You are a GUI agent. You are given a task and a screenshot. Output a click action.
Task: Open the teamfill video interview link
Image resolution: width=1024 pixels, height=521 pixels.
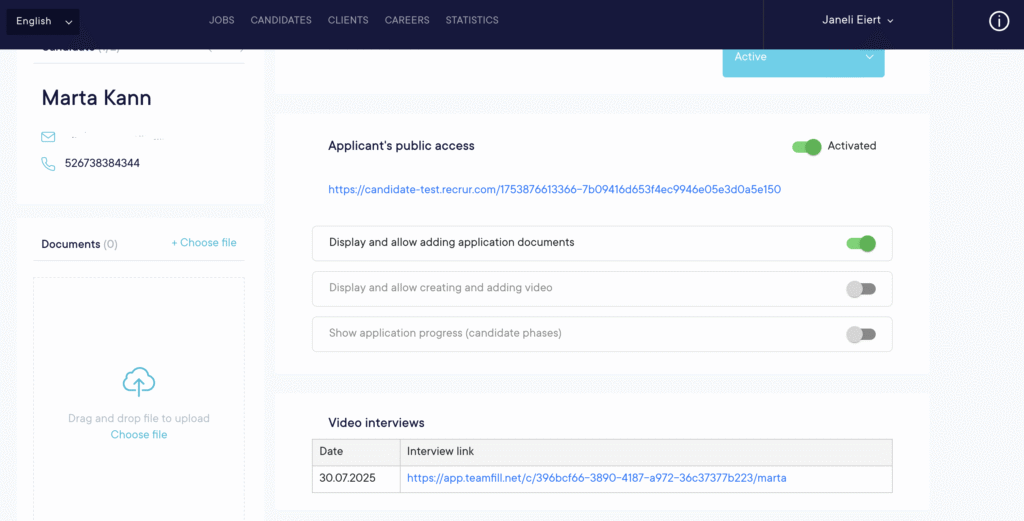596,478
